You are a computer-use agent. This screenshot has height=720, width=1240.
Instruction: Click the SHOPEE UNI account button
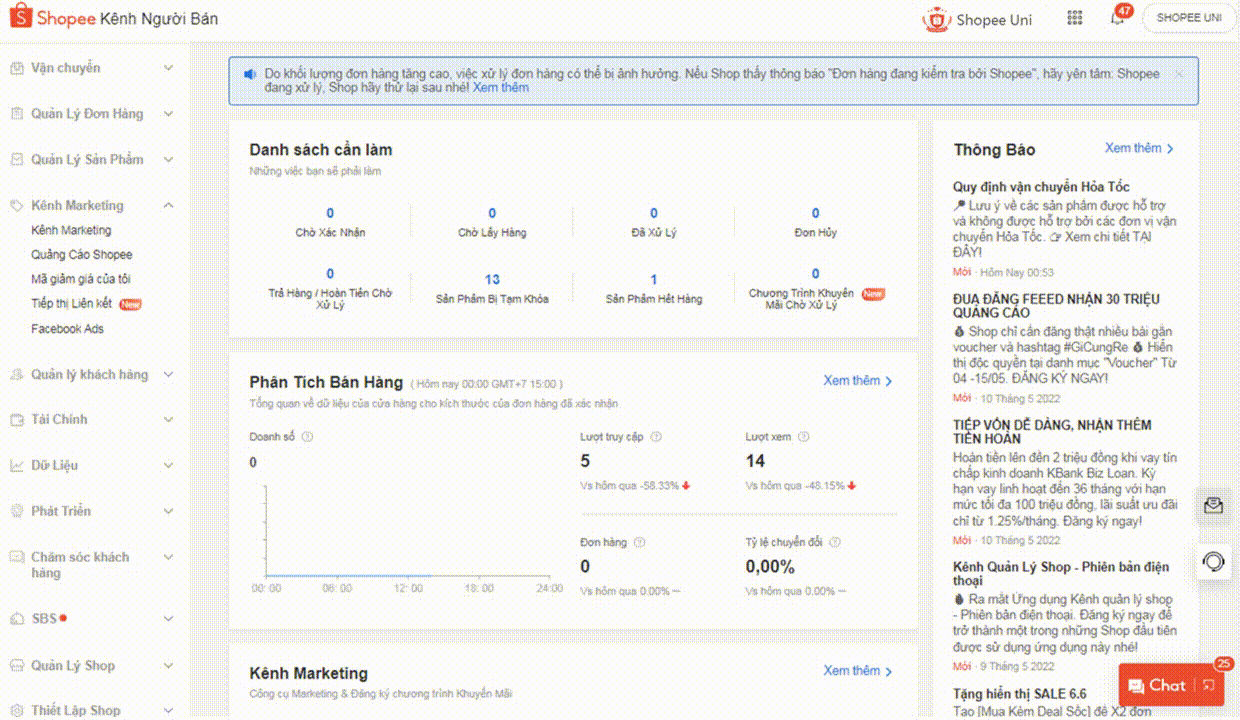(x=1188, y=18)
